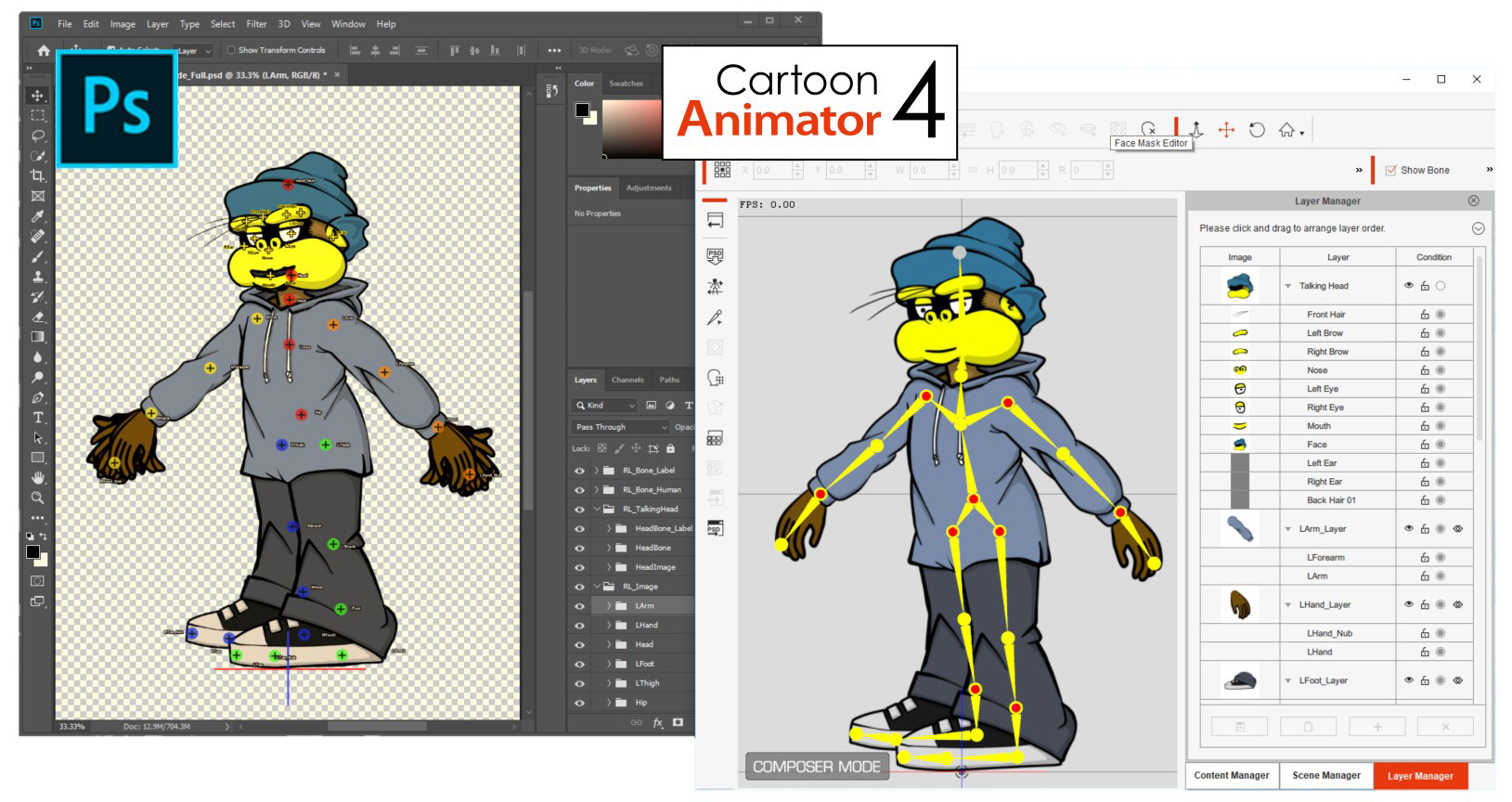Click the Face Mask Editor icon
The width and height of the screenshot is (1512, 802).
1149,129
